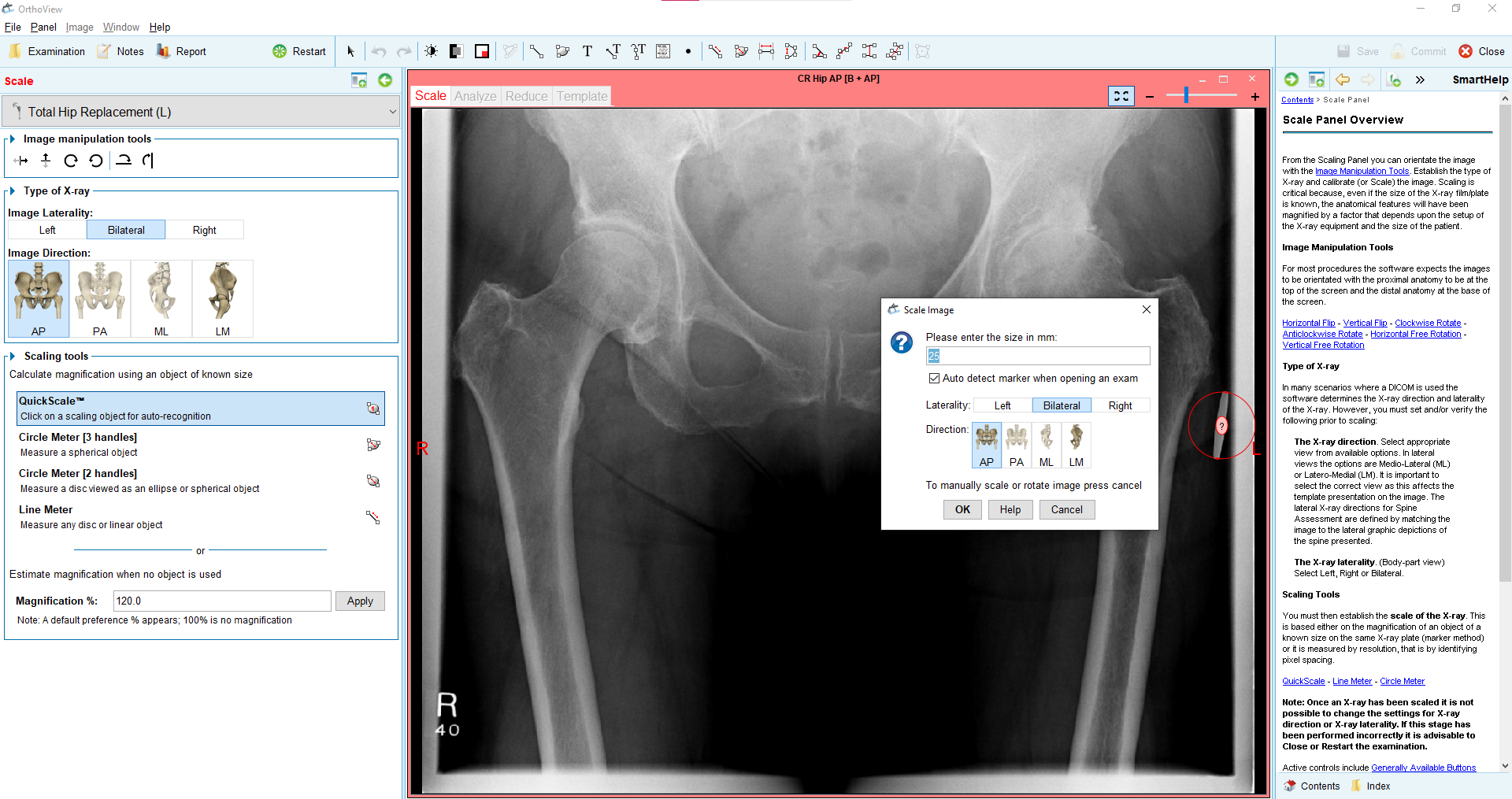Collapse the Scaling tools section
Screen dimensions: 1512x799
pos(13,357)
